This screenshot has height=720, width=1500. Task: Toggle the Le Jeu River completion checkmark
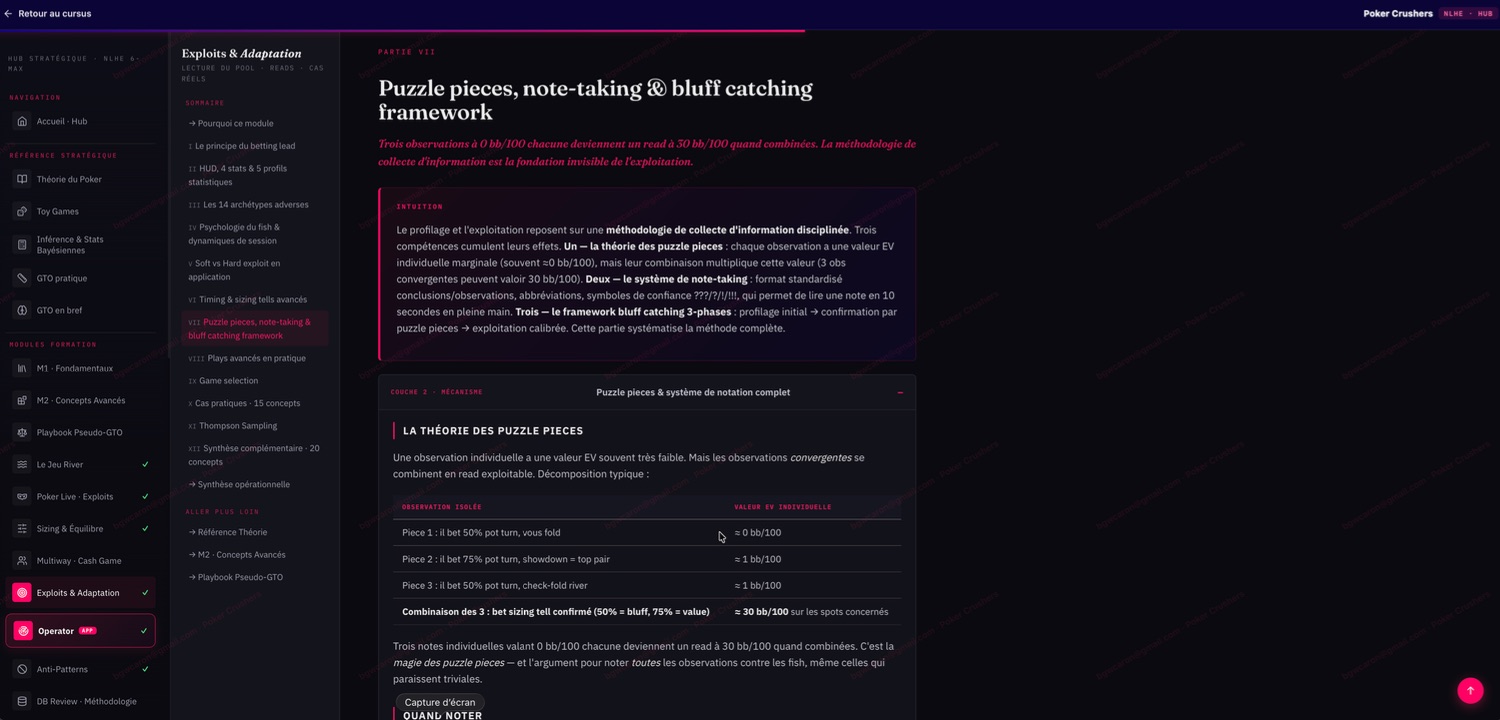pyautogui.click(x=145, y=464)
